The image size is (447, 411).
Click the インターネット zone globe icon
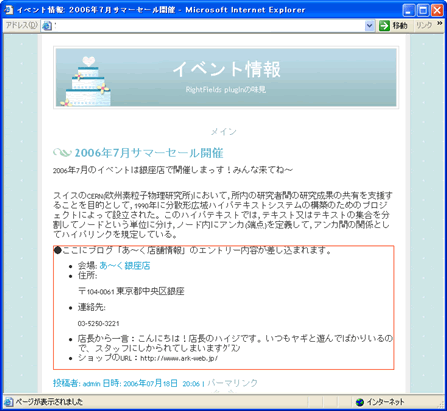coord(360,402)
